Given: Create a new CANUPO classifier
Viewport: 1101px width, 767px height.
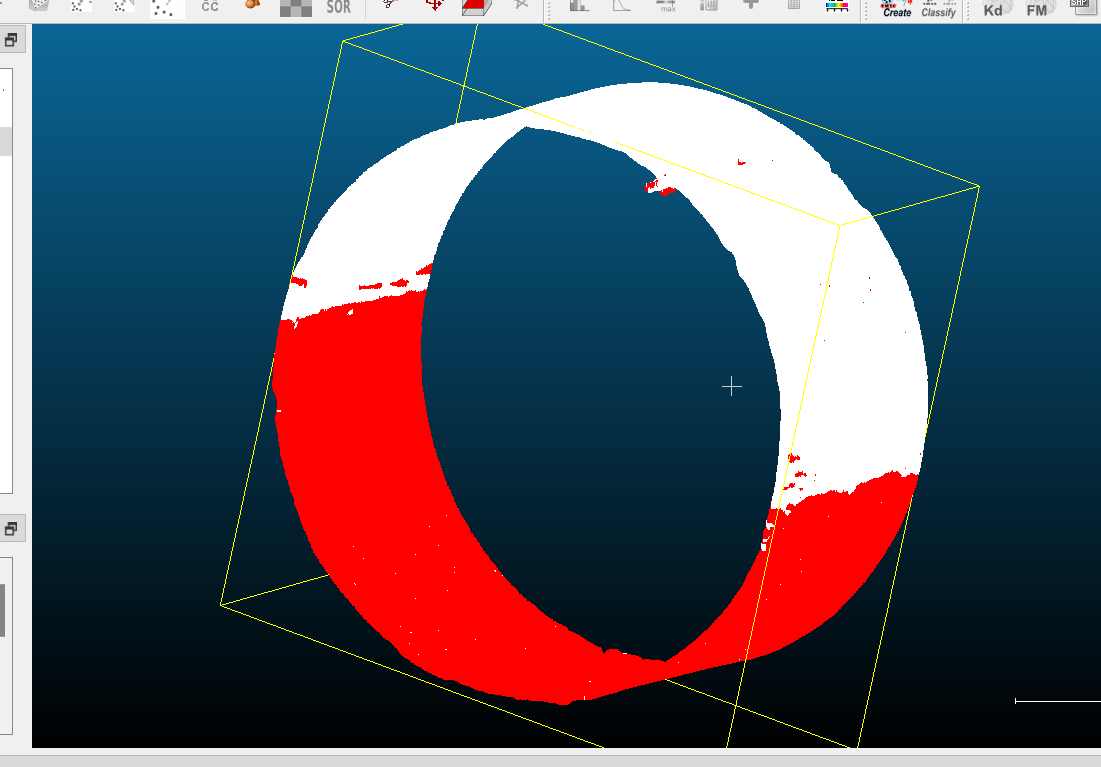Looking at the screenshot, I should pos(895,9).
